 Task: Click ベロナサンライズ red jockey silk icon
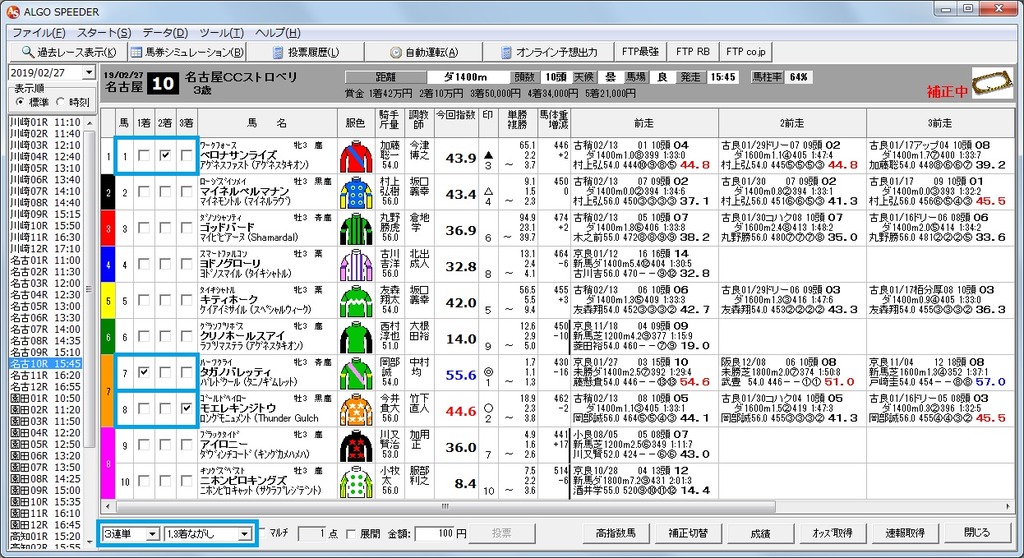pyautogui.click(x=356, y=156)
